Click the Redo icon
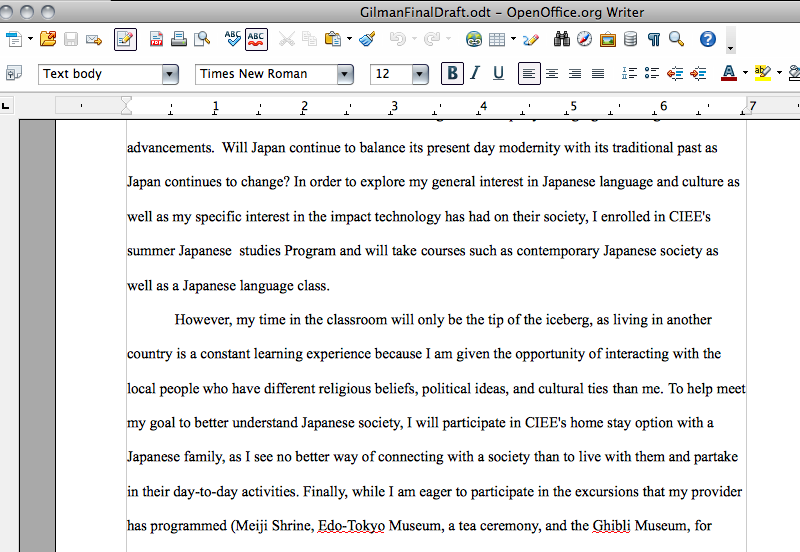Screen dimensions: 800x552 (432, 39)
